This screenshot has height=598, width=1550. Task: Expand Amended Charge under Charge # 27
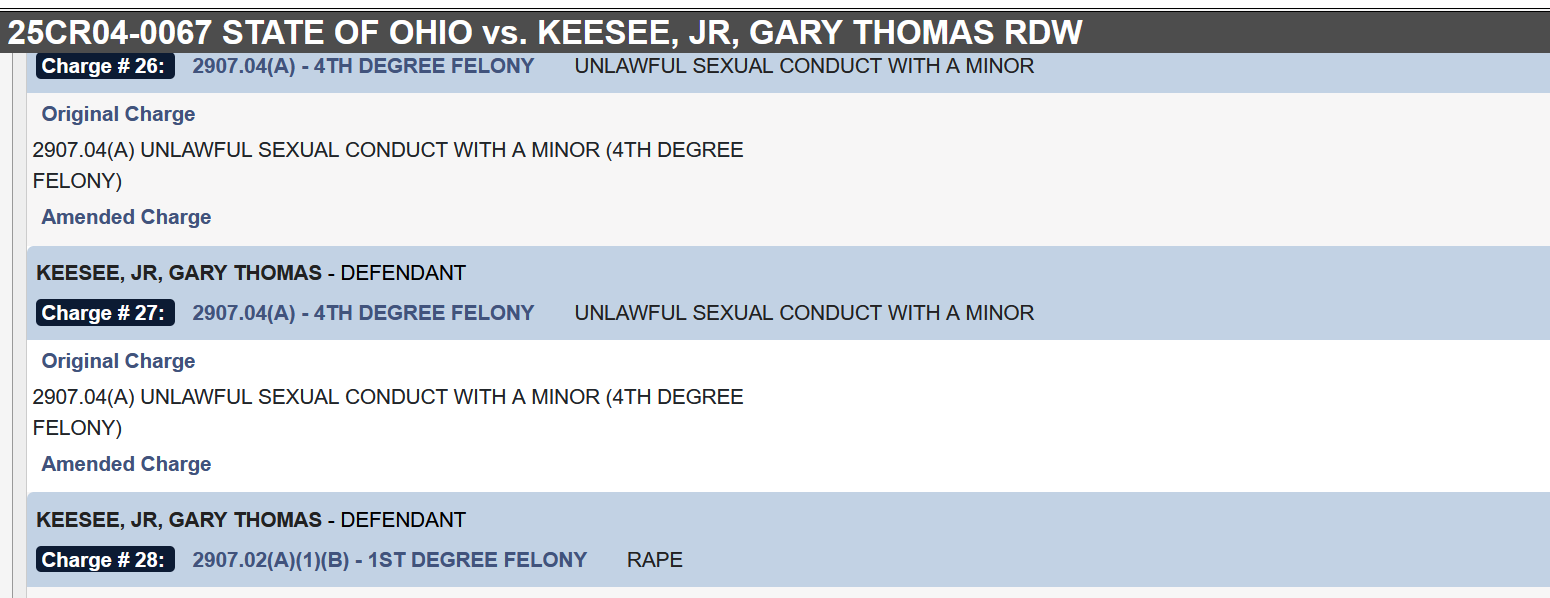click(126, 464)
